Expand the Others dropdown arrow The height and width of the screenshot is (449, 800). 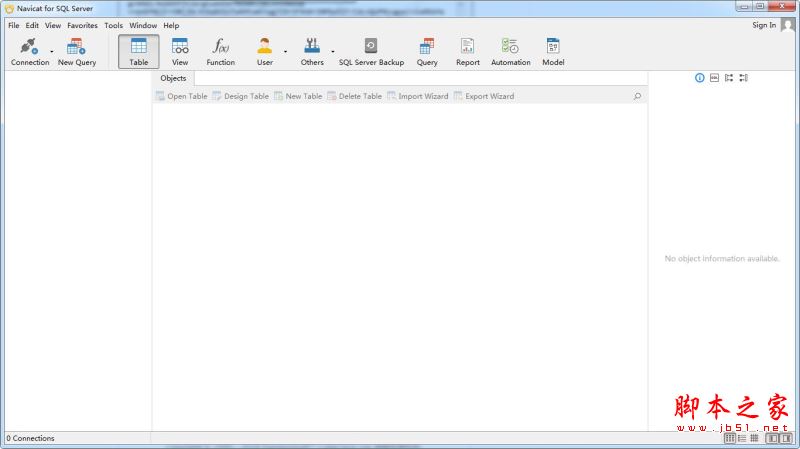coord(333,52)
